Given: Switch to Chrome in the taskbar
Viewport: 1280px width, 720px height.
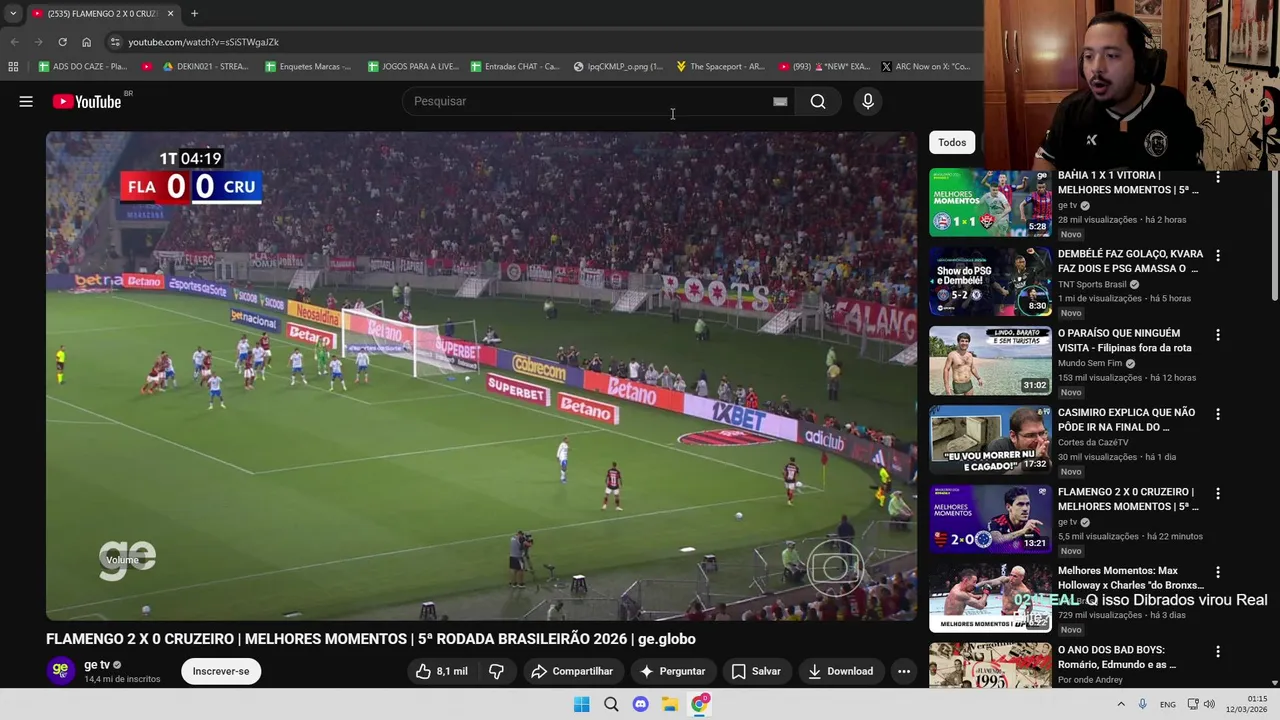Looking at the screenshot, I should coord(699,704).
